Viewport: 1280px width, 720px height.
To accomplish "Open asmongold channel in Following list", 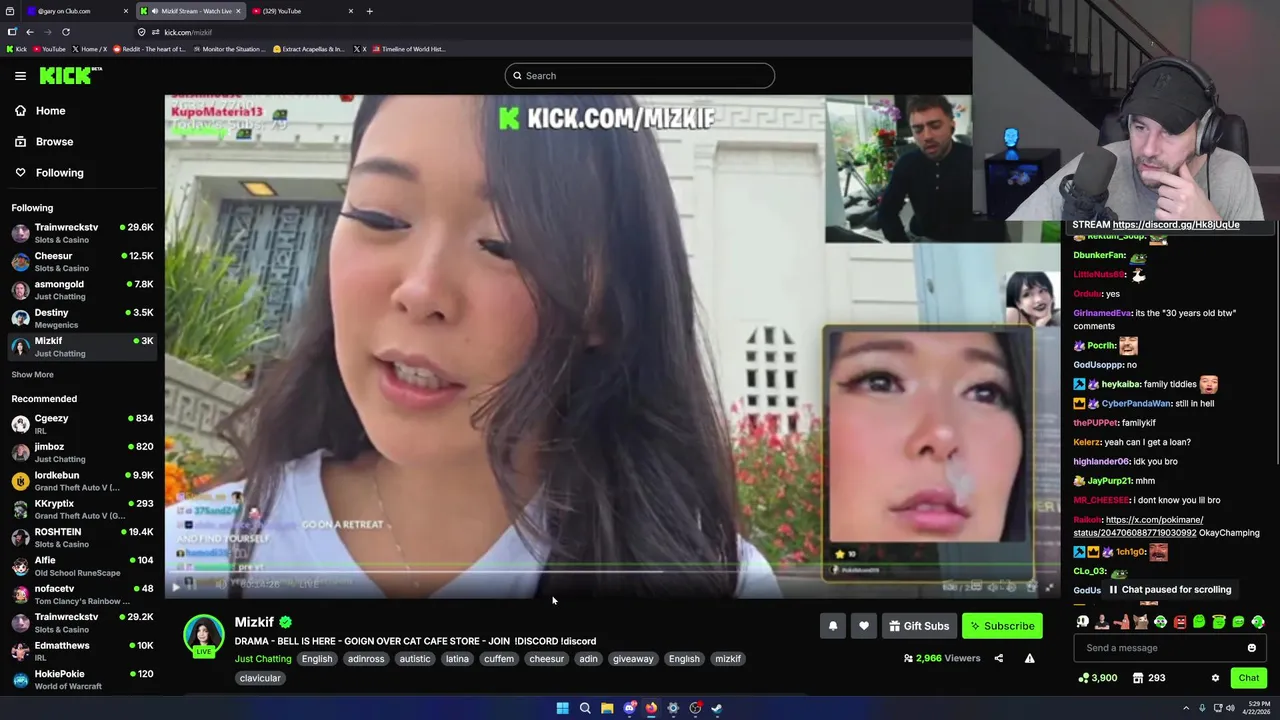I will pos(82,290).
